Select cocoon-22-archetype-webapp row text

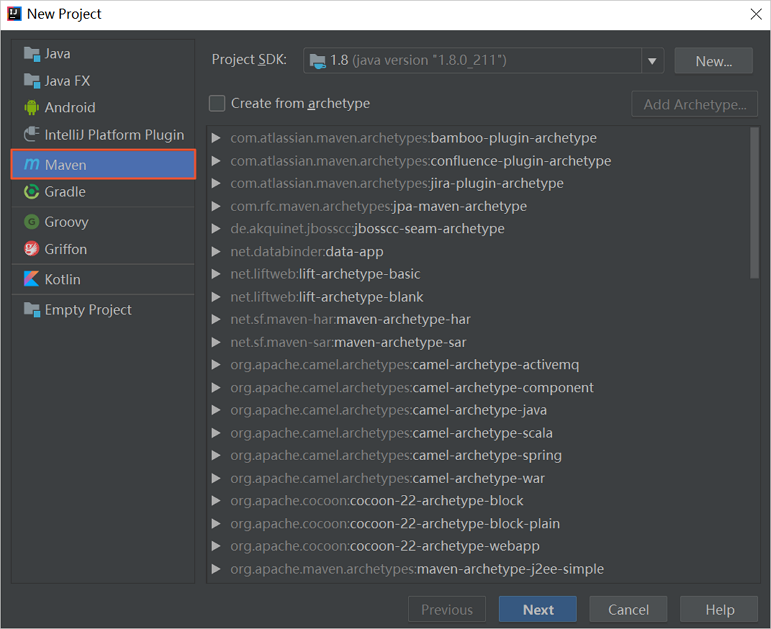[x=385, y=546]
